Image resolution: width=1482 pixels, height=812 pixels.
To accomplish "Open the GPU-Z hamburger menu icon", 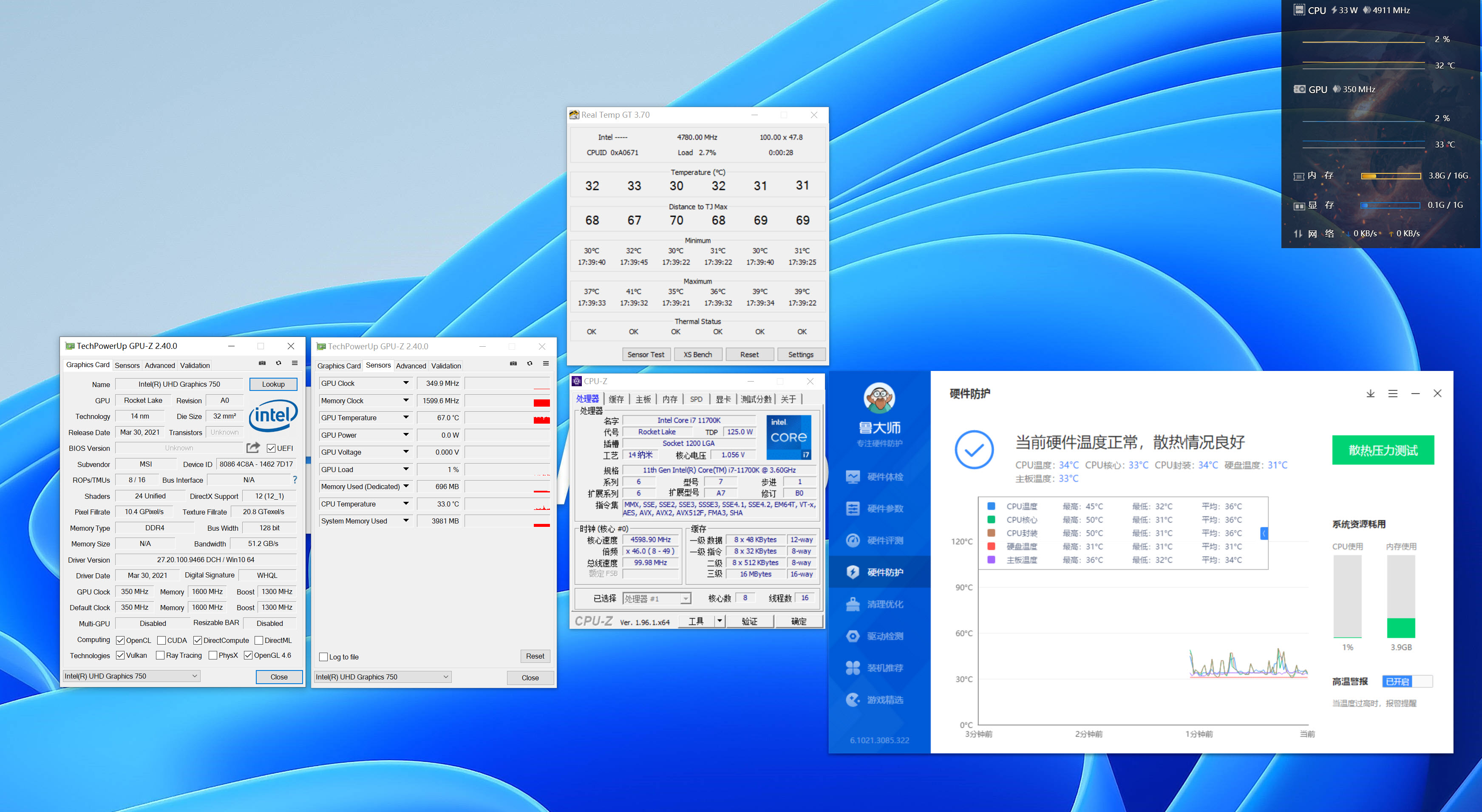I will pos(295,363).
